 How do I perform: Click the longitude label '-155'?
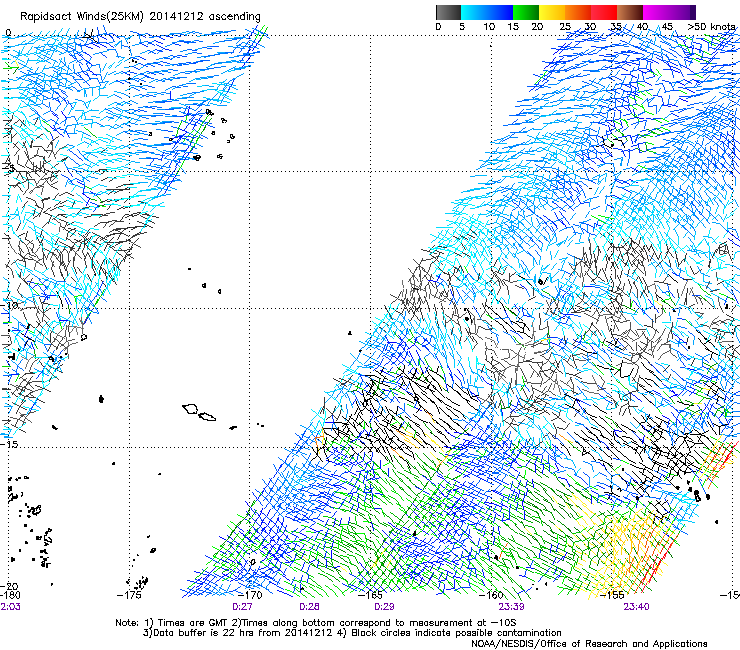[x=612, y=595]
